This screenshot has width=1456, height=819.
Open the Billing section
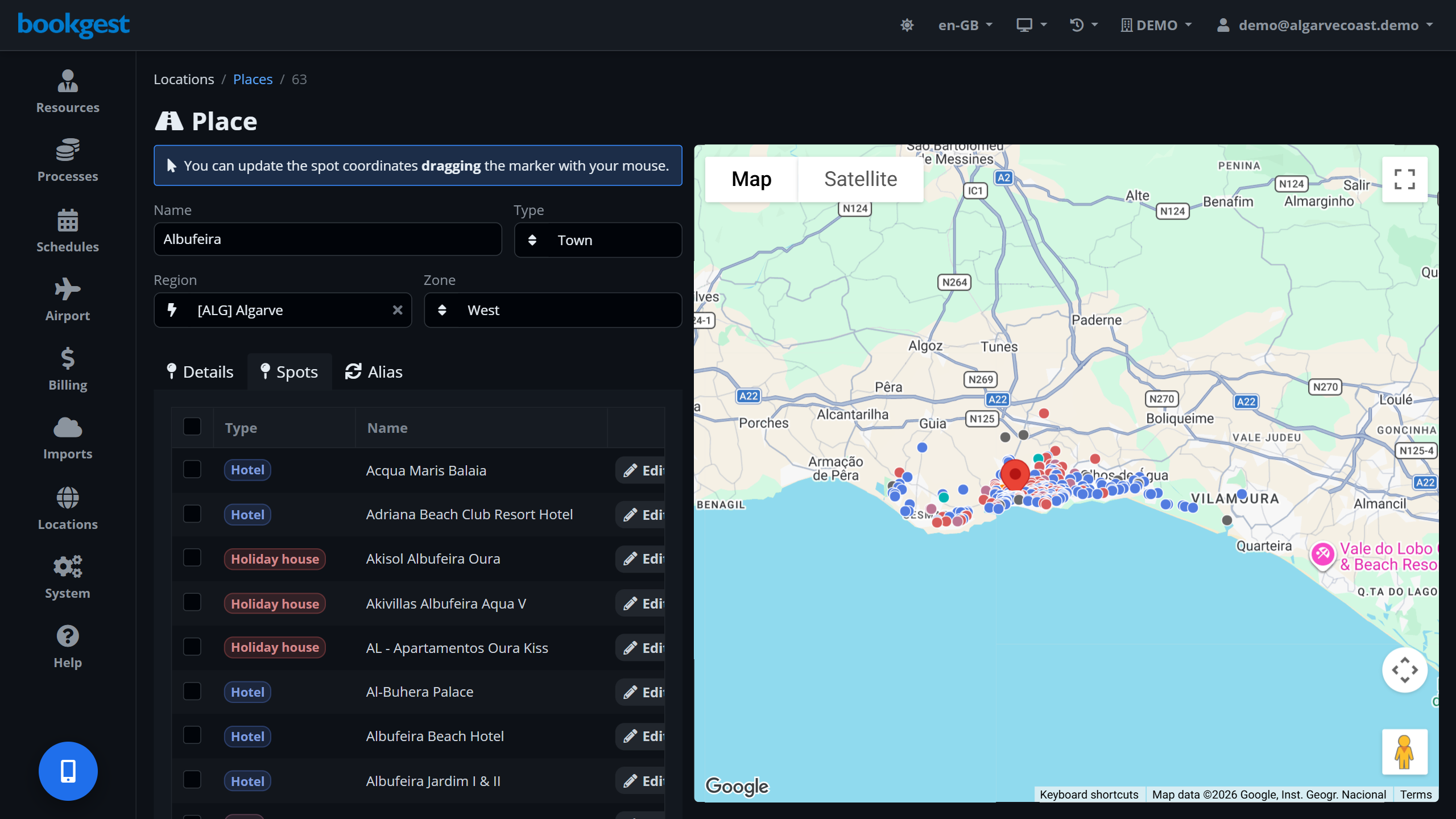pos(68,370)
